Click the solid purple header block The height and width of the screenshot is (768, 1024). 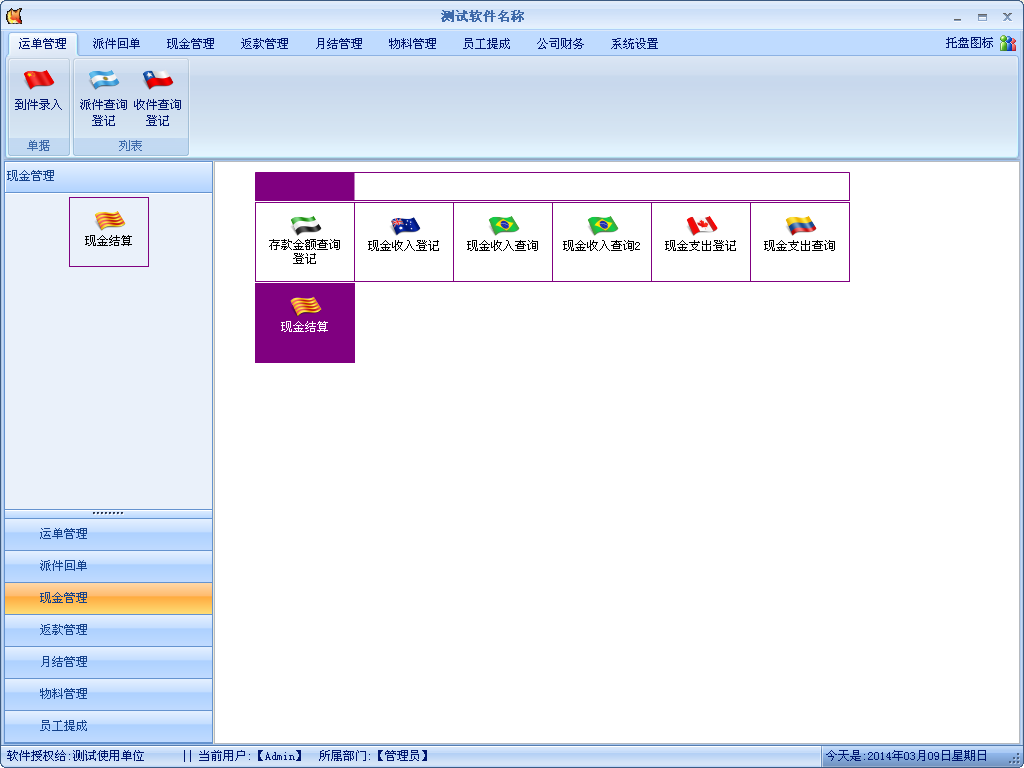(304, 187)
